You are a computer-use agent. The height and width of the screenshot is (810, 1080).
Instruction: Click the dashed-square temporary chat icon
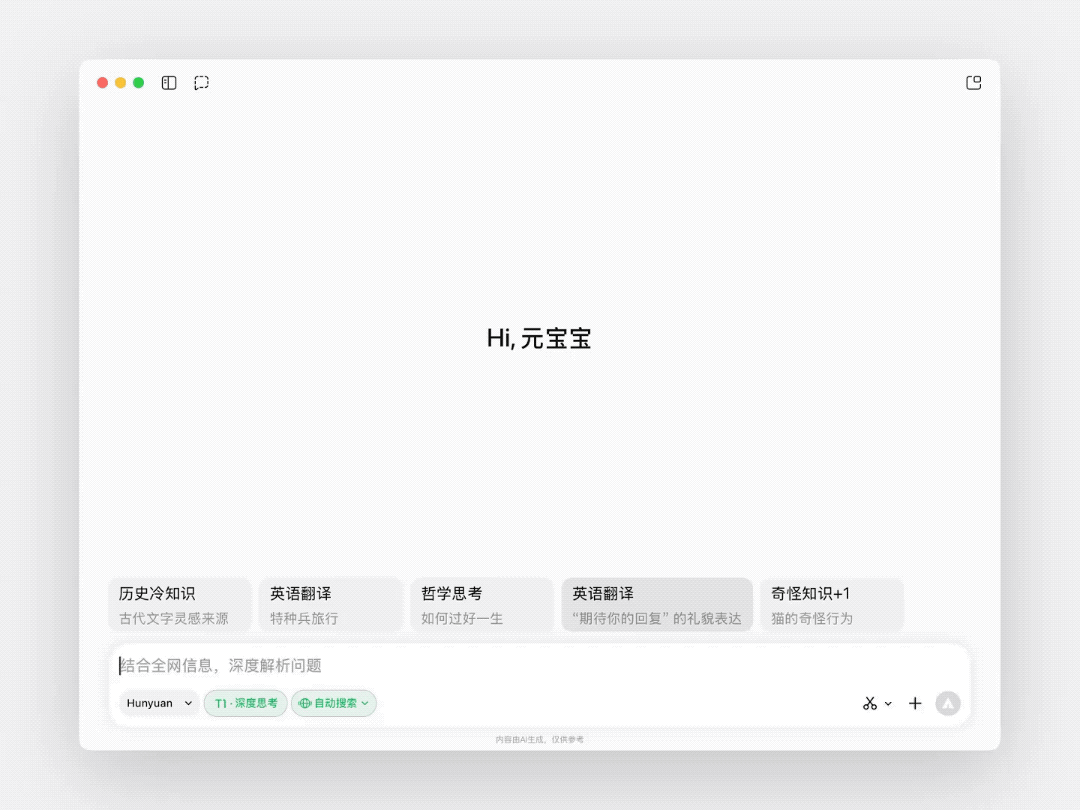click(201, 83)
